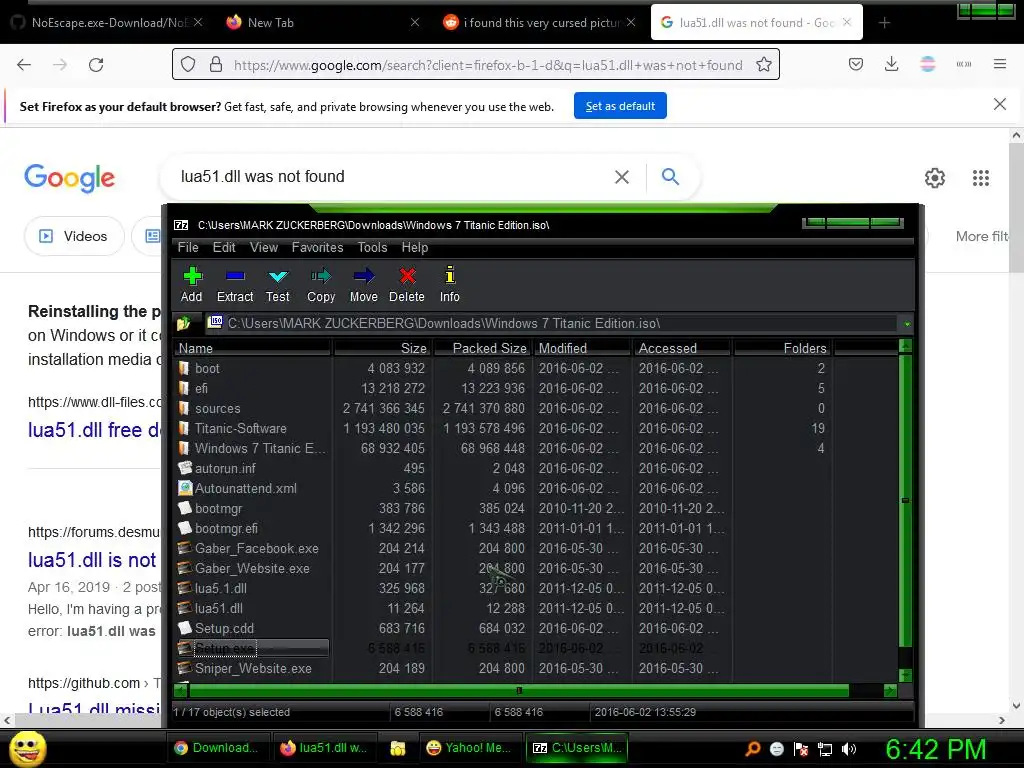Open the Google apps grid
Image resolution: width=1024 pixels, height=768 pixels.
[x=981, y=178]
